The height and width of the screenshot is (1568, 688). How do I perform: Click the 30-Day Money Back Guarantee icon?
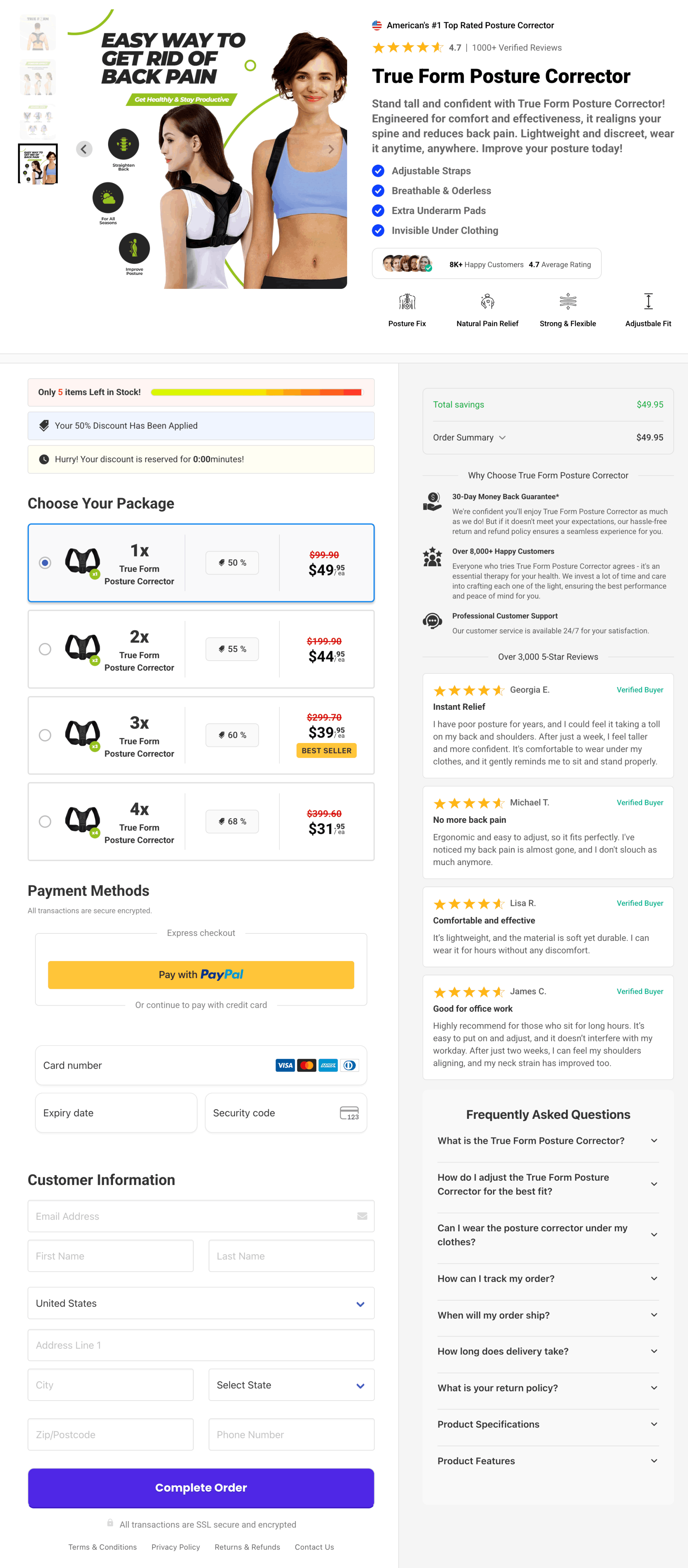[432, 502]
